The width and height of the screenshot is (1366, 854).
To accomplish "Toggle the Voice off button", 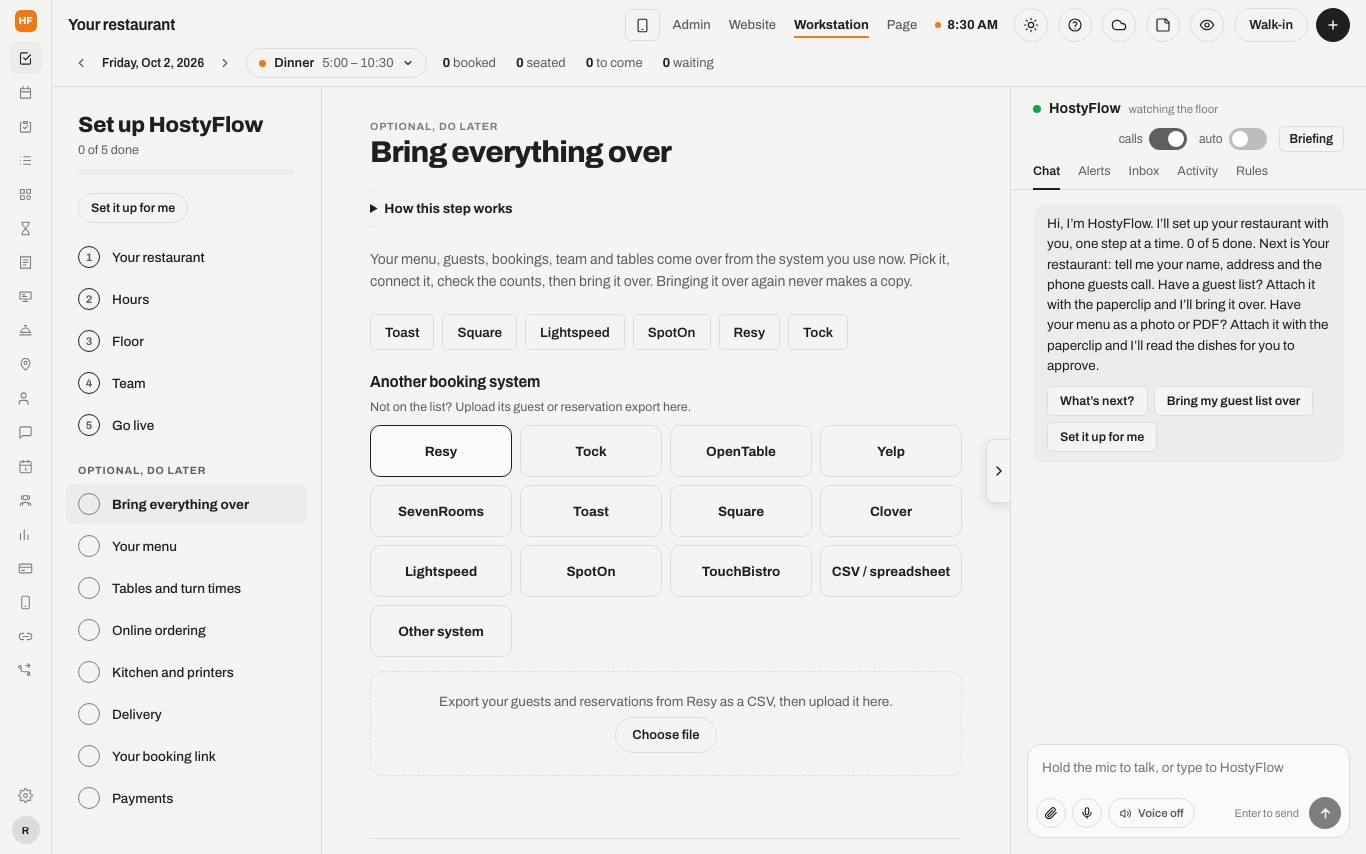I will coord(1151,813).
